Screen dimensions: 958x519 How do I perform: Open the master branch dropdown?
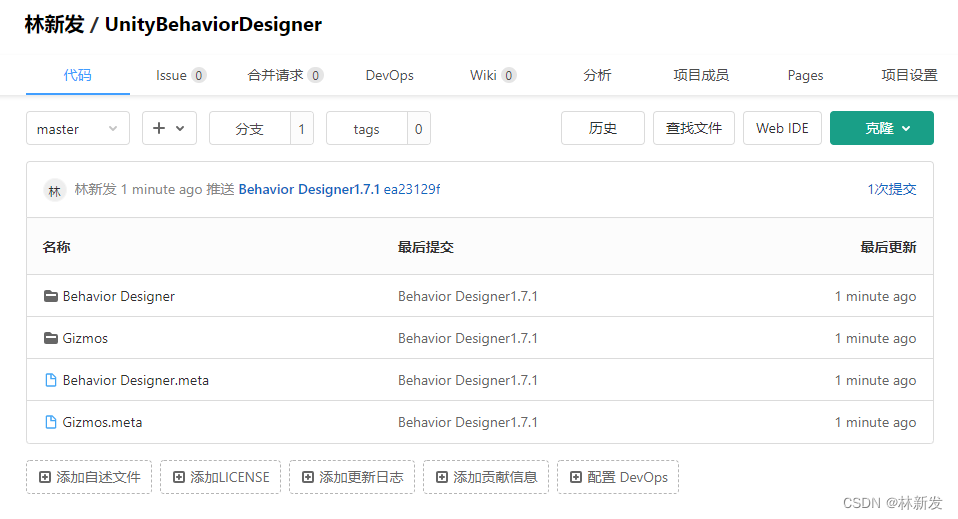pos(78,128)
